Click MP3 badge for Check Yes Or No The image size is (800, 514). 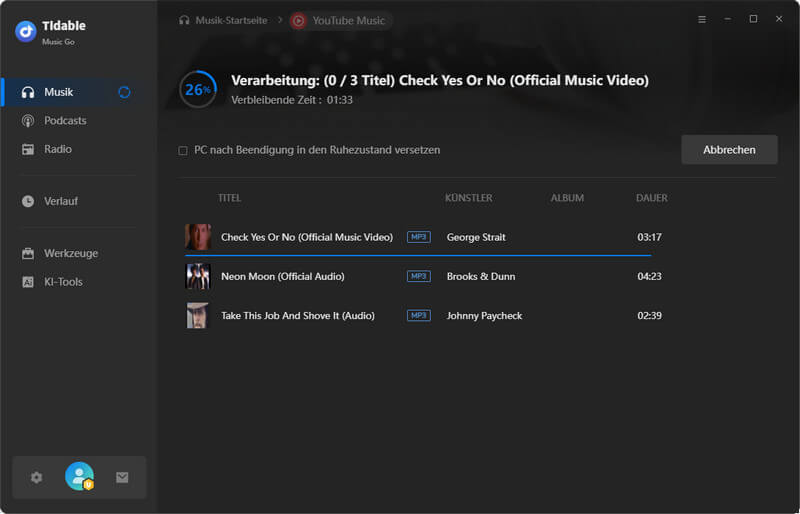[x=418, y=237]
